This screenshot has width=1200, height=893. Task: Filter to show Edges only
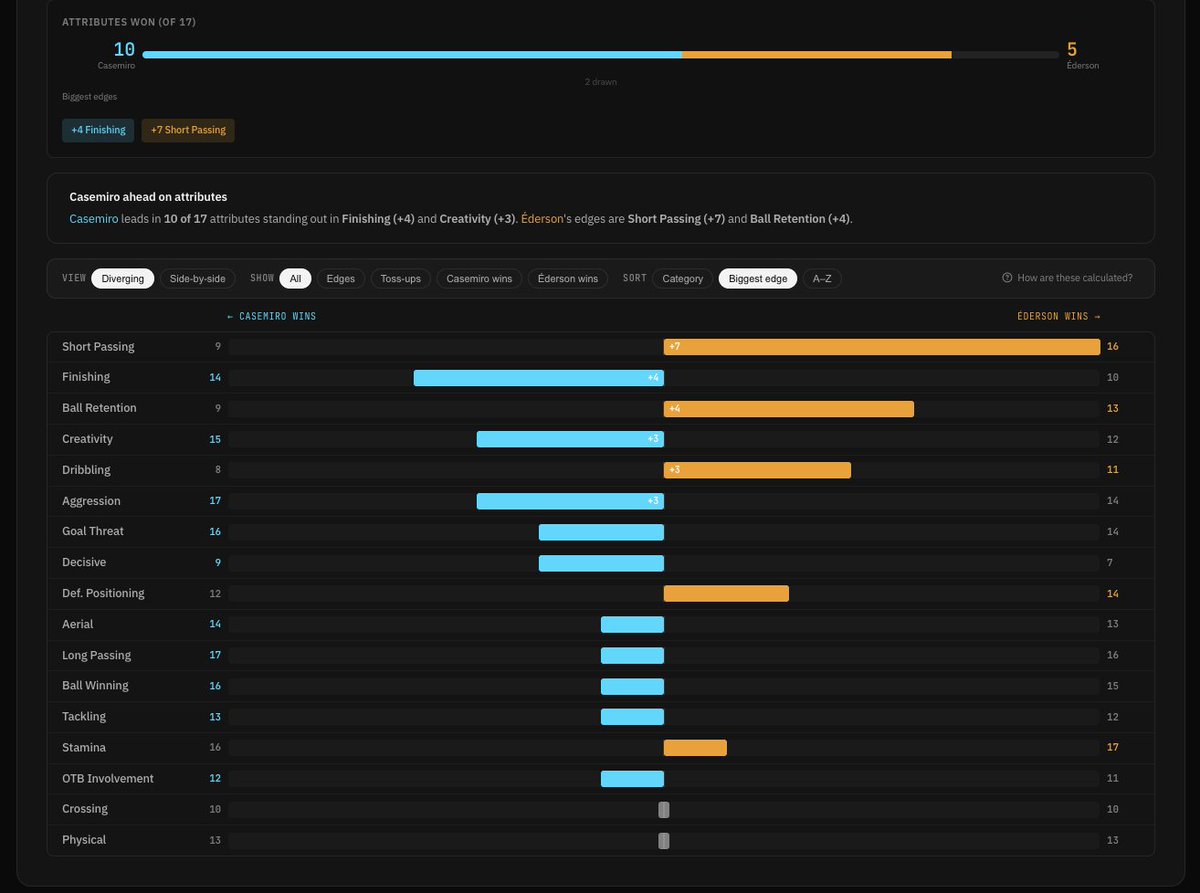pos(341,278)
